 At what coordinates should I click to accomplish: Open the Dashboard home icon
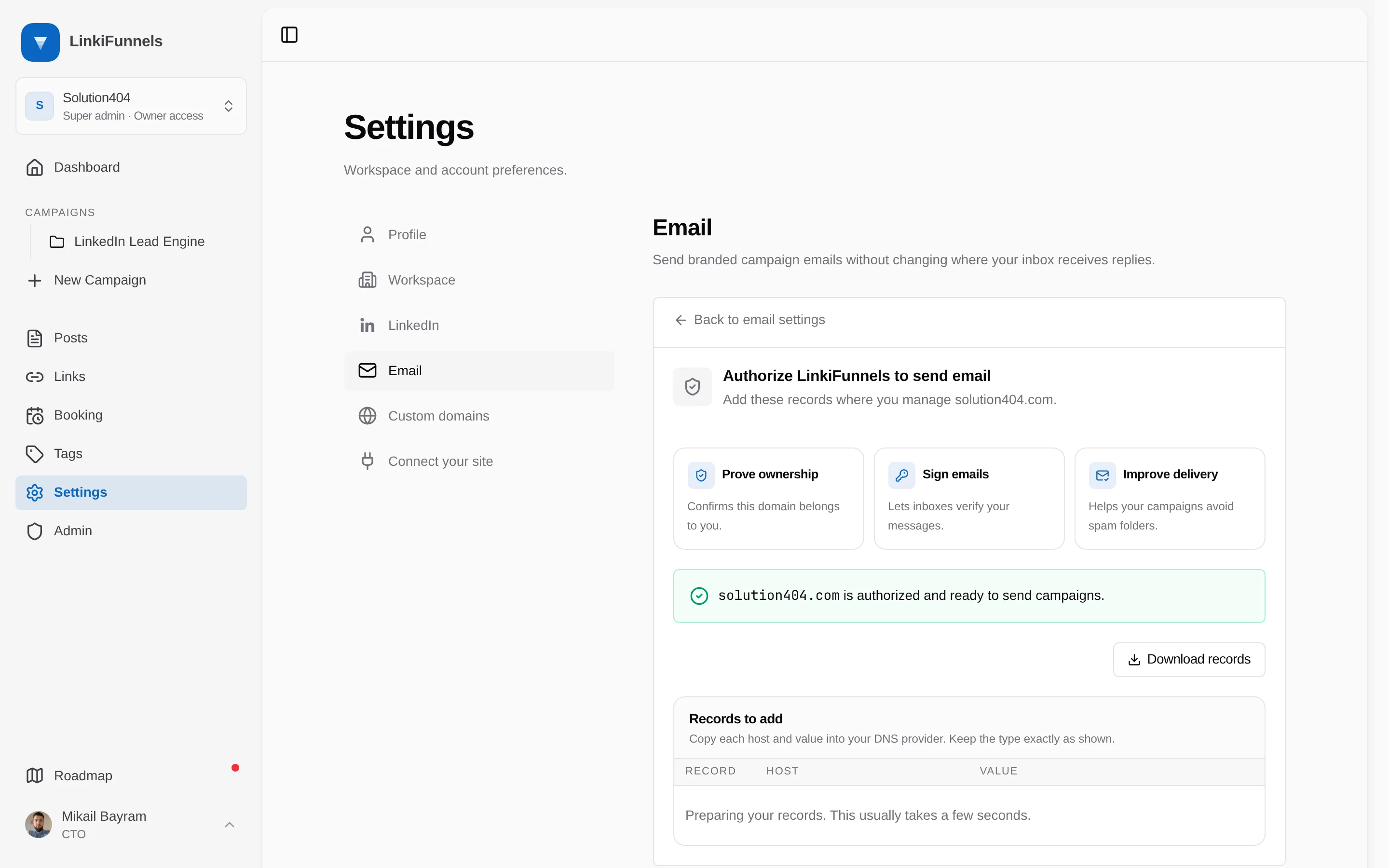35,167
